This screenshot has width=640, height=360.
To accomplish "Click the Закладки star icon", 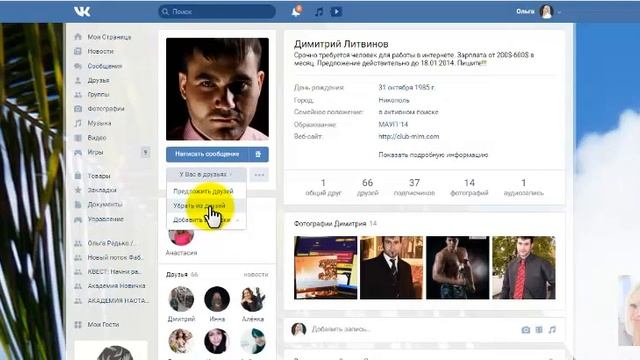I will 78,190.
